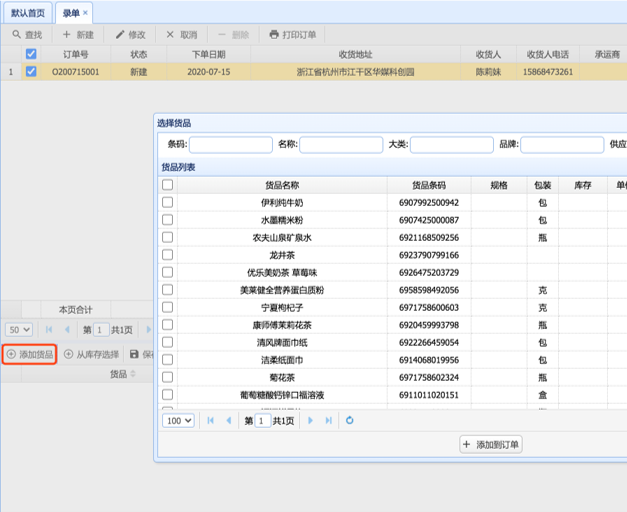This screenshot has height=512, width=627.
Task: Check the box for 葡萄糖酸钙锌口福溶液
Action: point(168,394)
